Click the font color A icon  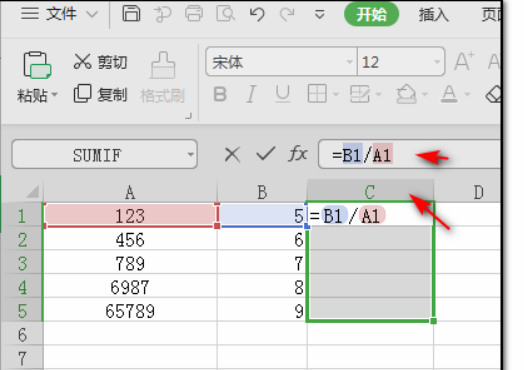click(x=449, y=94)
